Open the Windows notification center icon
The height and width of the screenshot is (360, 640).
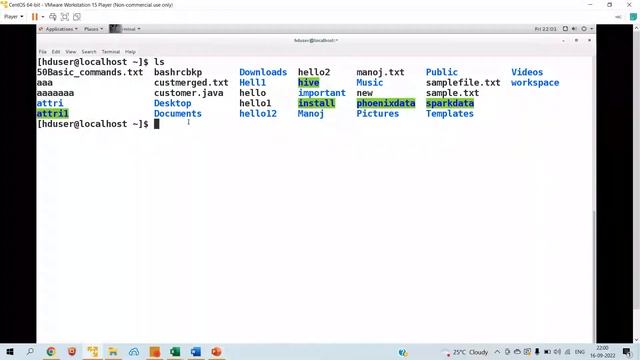(x=627, y=352)
